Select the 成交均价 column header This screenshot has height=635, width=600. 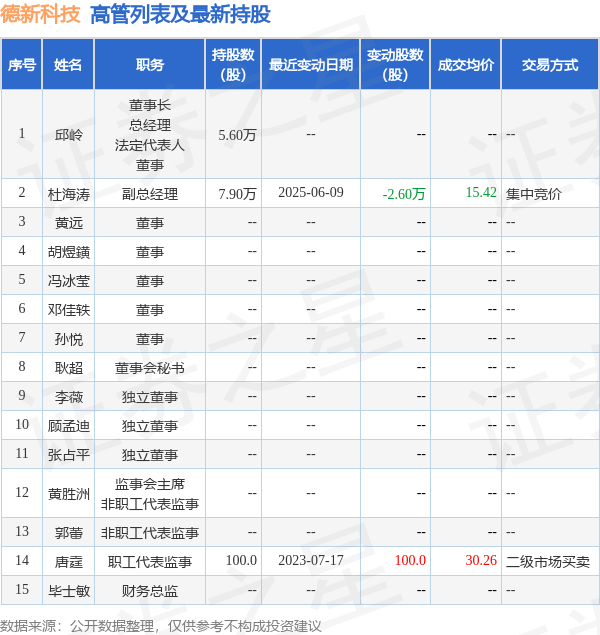pos(466,65)
